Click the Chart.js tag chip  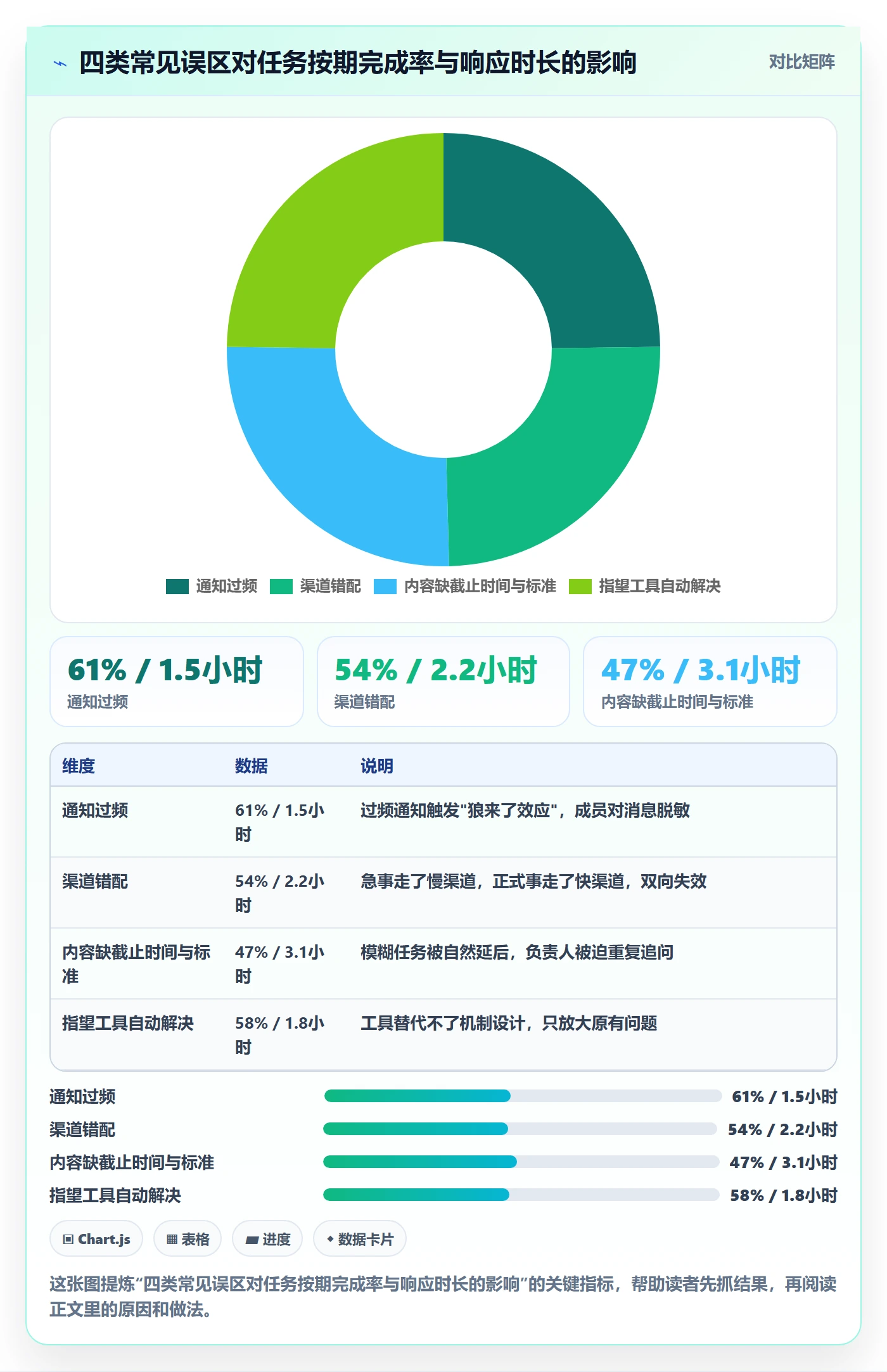click(x=96, y=1238)
